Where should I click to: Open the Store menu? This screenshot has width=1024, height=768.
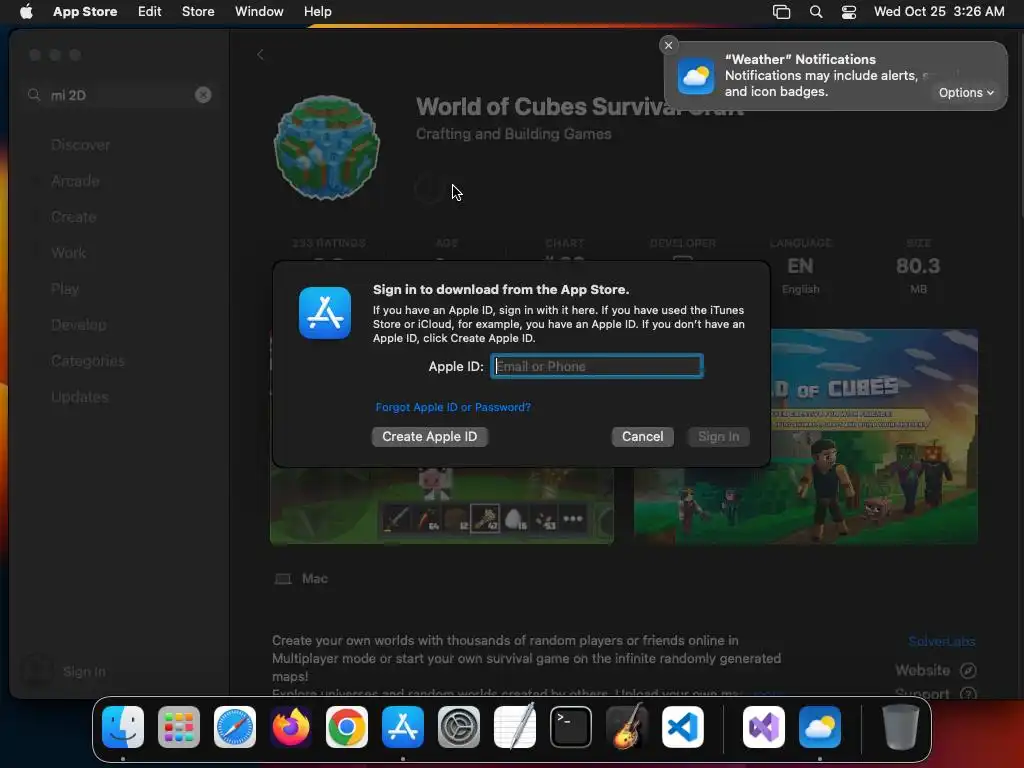(198, 12)
